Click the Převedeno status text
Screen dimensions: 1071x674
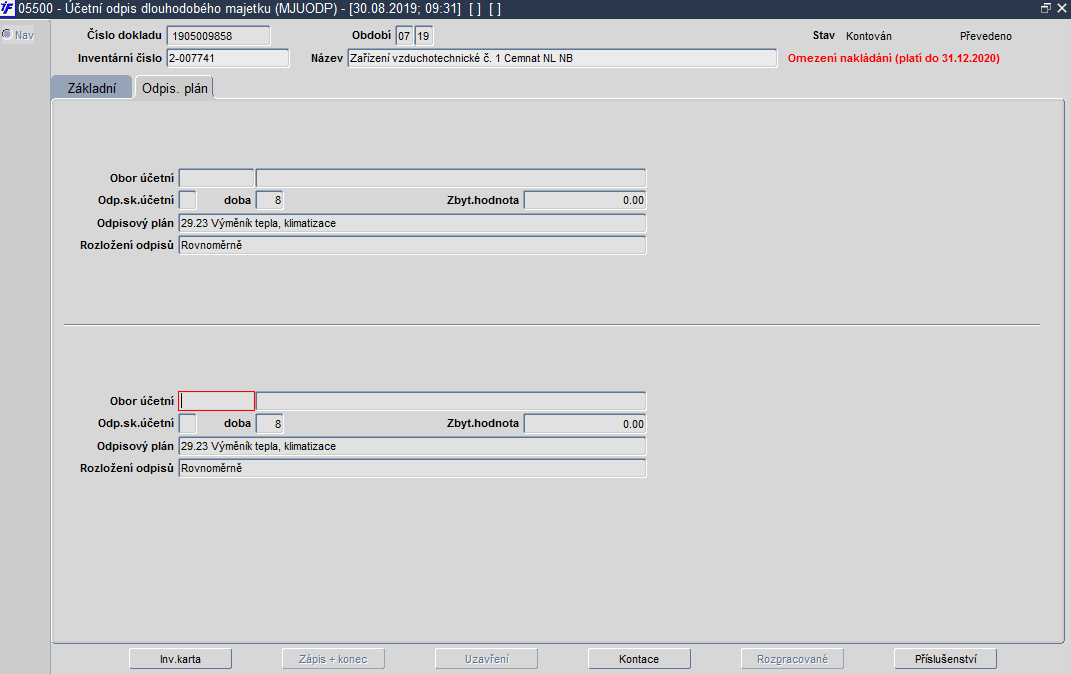click(986, 36)
